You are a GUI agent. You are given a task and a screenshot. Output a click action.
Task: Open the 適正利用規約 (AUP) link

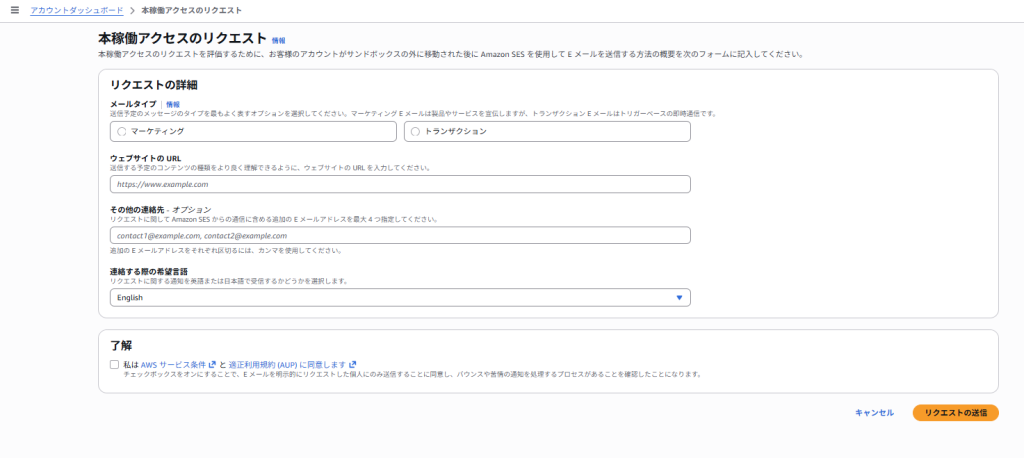pos(286,364)
